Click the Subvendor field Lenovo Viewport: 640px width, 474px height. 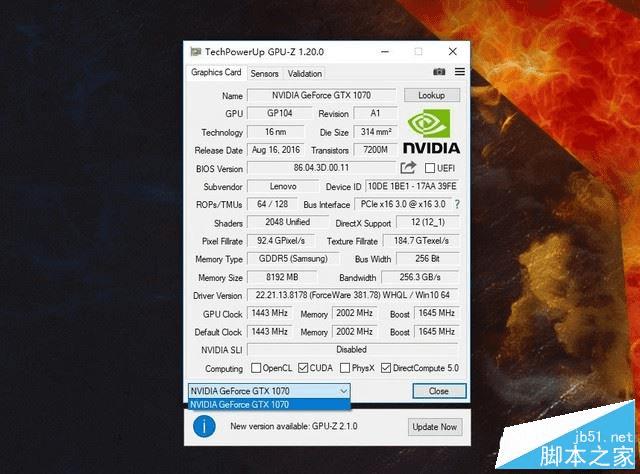pyautogui.click(x=283, y=187)
